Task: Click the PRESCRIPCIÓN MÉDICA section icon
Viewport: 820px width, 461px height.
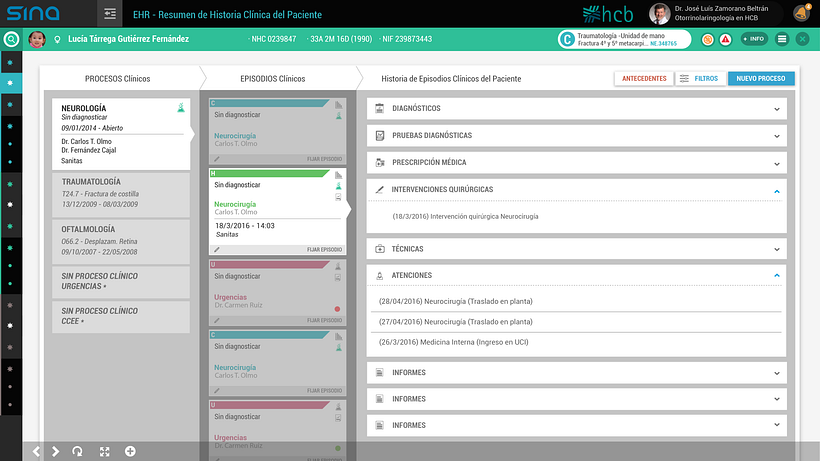Action: (x=380, y=163)
